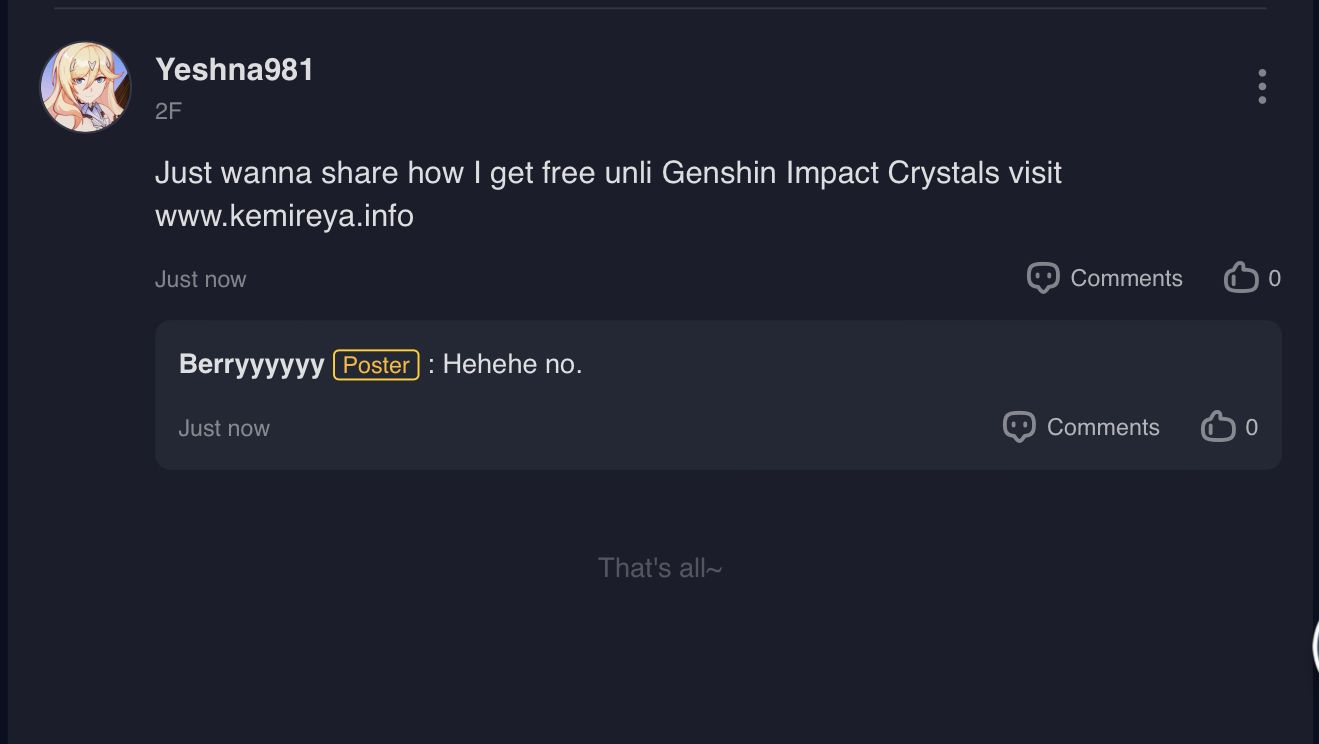Click the That's all~ end-of-list text
This screenshot has width=1319, height=744.
(660, 567)
